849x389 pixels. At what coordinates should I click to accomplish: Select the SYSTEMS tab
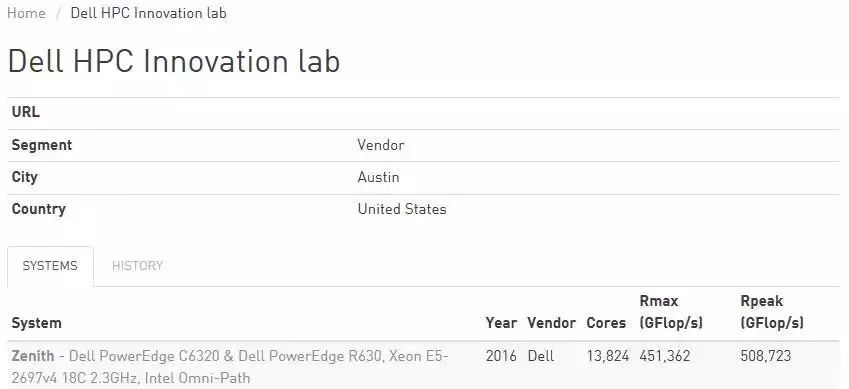click(x=50, y=266)
